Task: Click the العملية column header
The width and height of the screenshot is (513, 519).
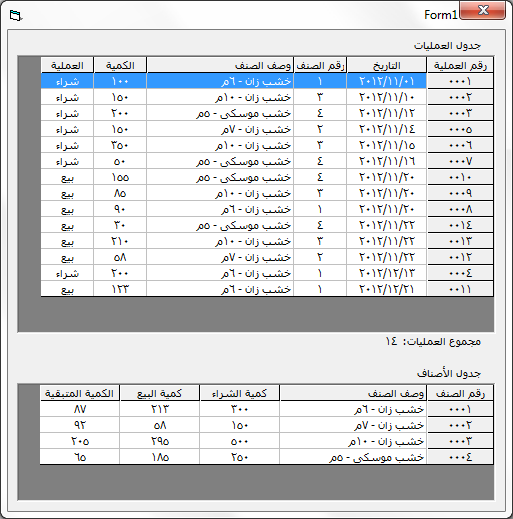Action: (x=67, y=65)
